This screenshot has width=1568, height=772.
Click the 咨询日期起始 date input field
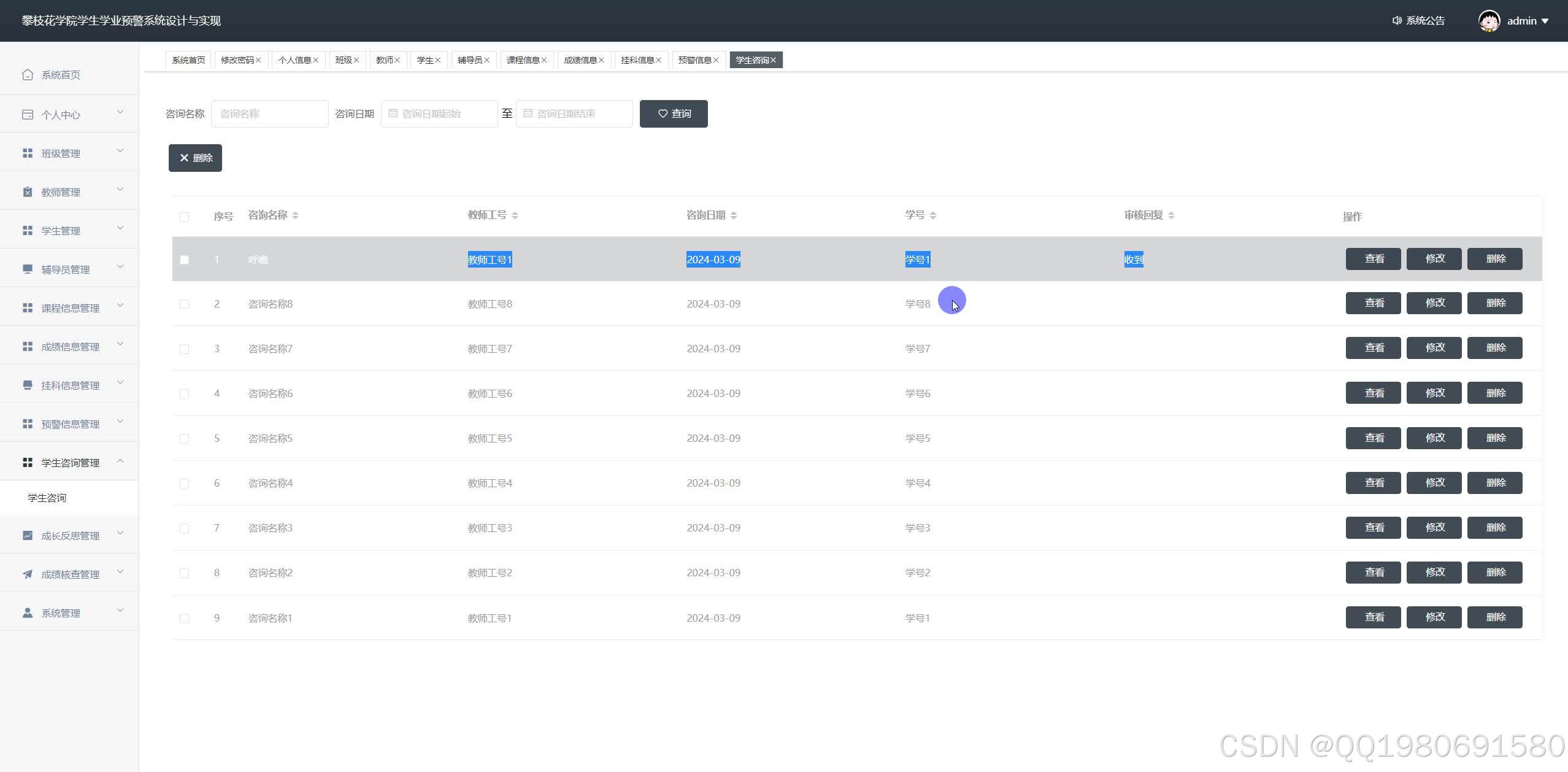coord(439,114)
